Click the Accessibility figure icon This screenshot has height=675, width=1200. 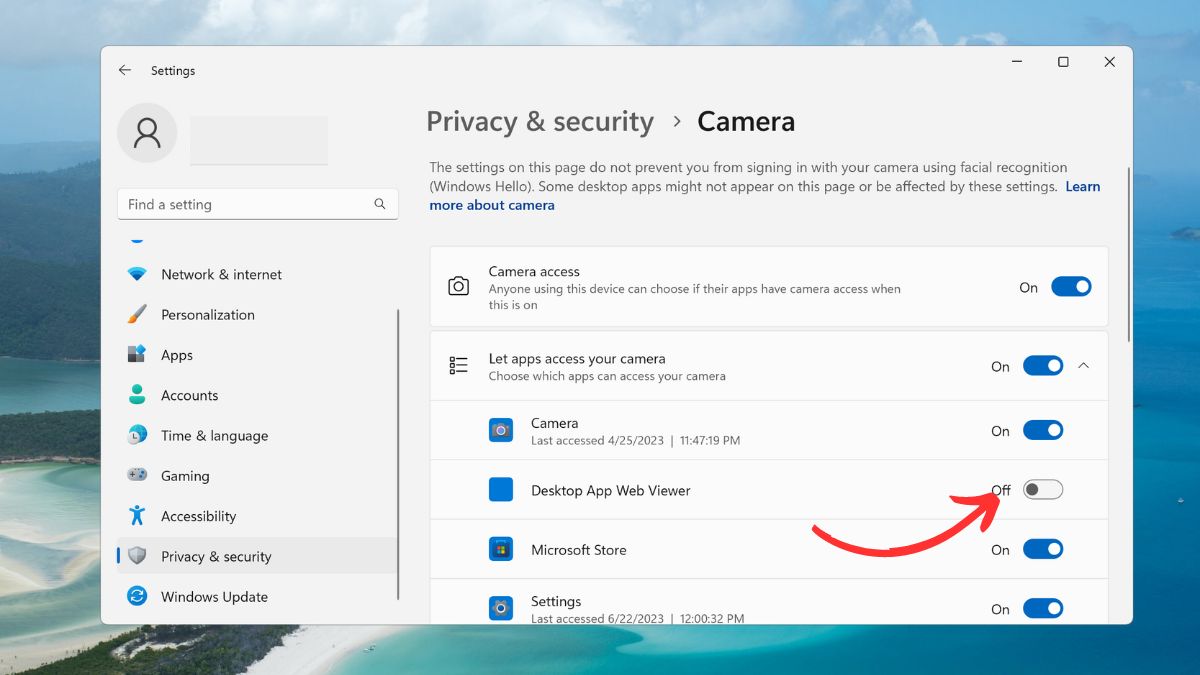click(x=137, y=516)
